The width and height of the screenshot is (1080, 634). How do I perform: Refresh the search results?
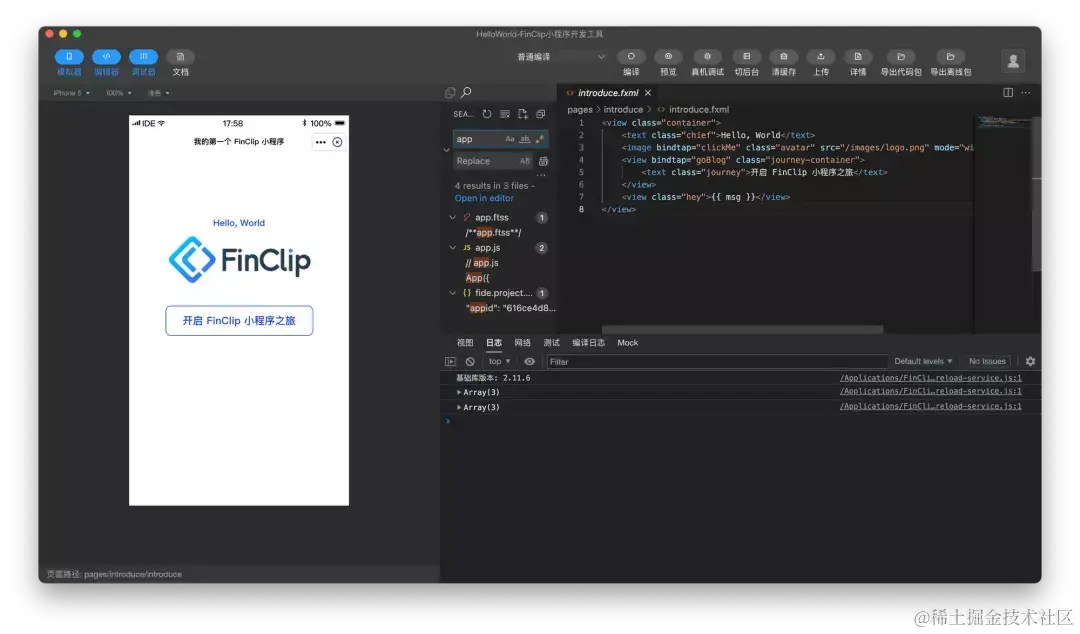click(x=487, y=114)
